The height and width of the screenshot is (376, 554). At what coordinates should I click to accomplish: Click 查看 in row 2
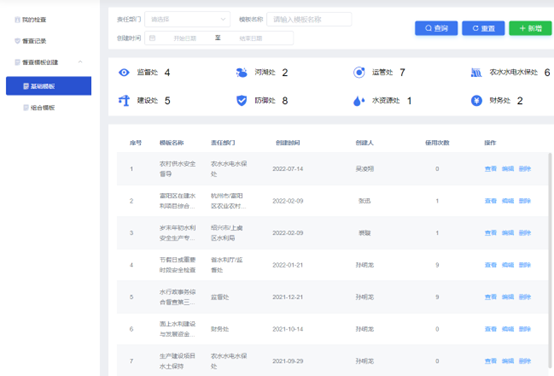(490, 201)
